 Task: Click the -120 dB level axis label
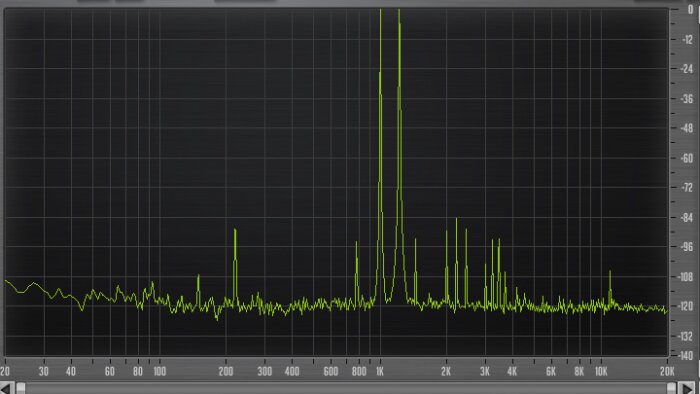click(x=686, y=307)
